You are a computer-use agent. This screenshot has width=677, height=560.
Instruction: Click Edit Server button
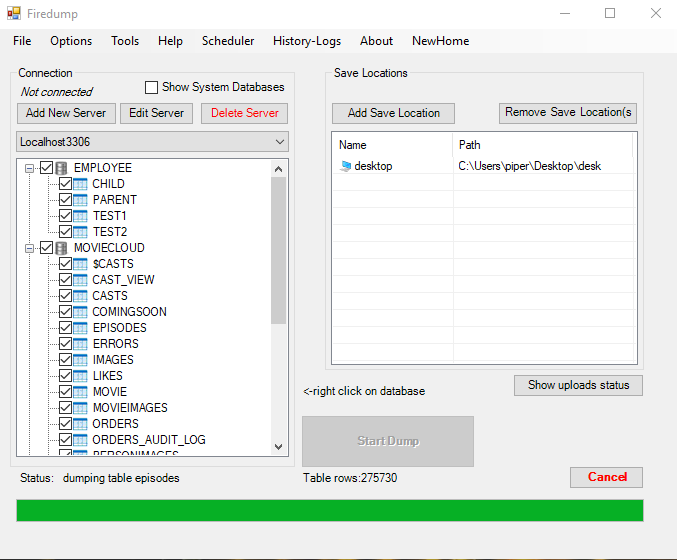(156, 113)
